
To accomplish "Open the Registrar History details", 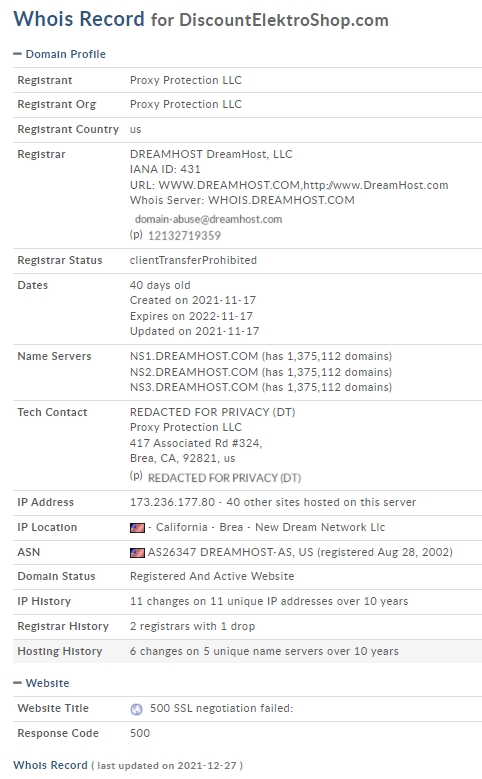I will point(192,626).
